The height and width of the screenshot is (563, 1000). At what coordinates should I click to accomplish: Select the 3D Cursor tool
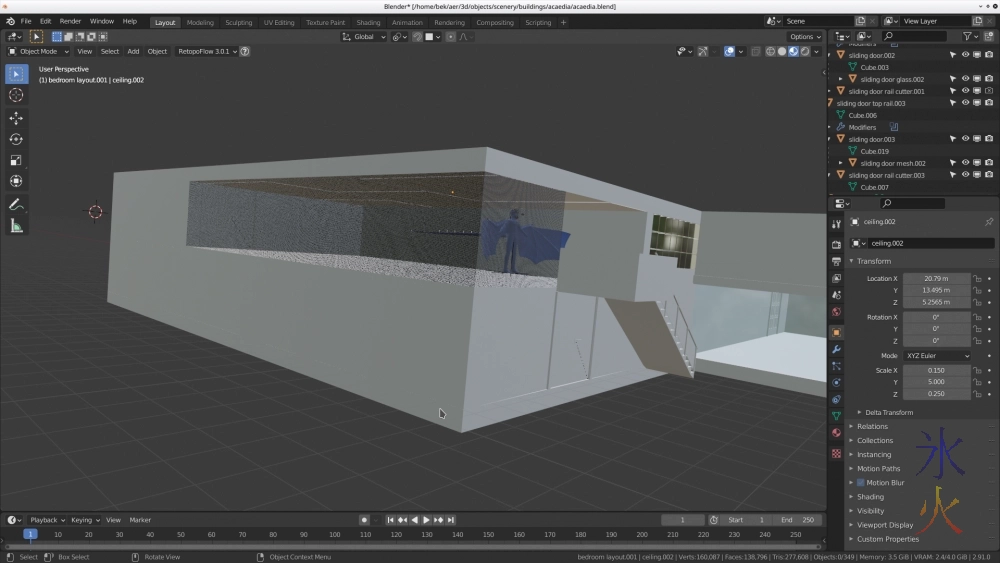(x=16, y=95)
